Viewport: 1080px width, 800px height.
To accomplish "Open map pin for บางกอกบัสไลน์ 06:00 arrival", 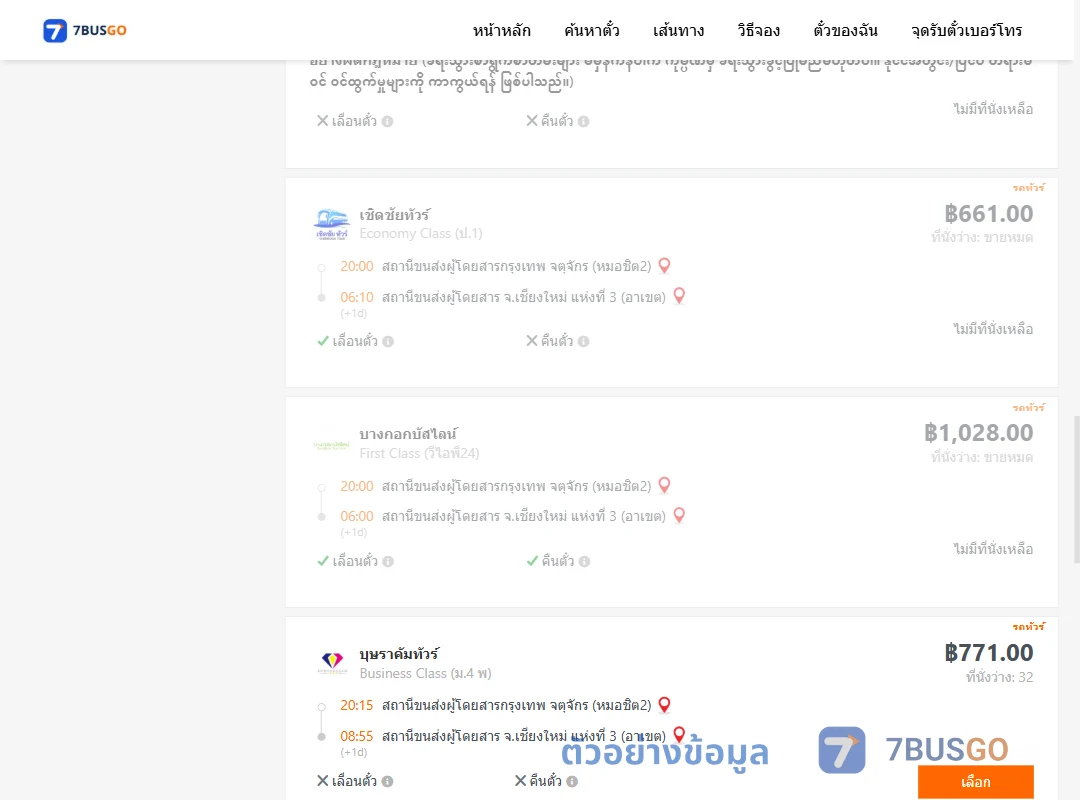I will click(679, 515).
